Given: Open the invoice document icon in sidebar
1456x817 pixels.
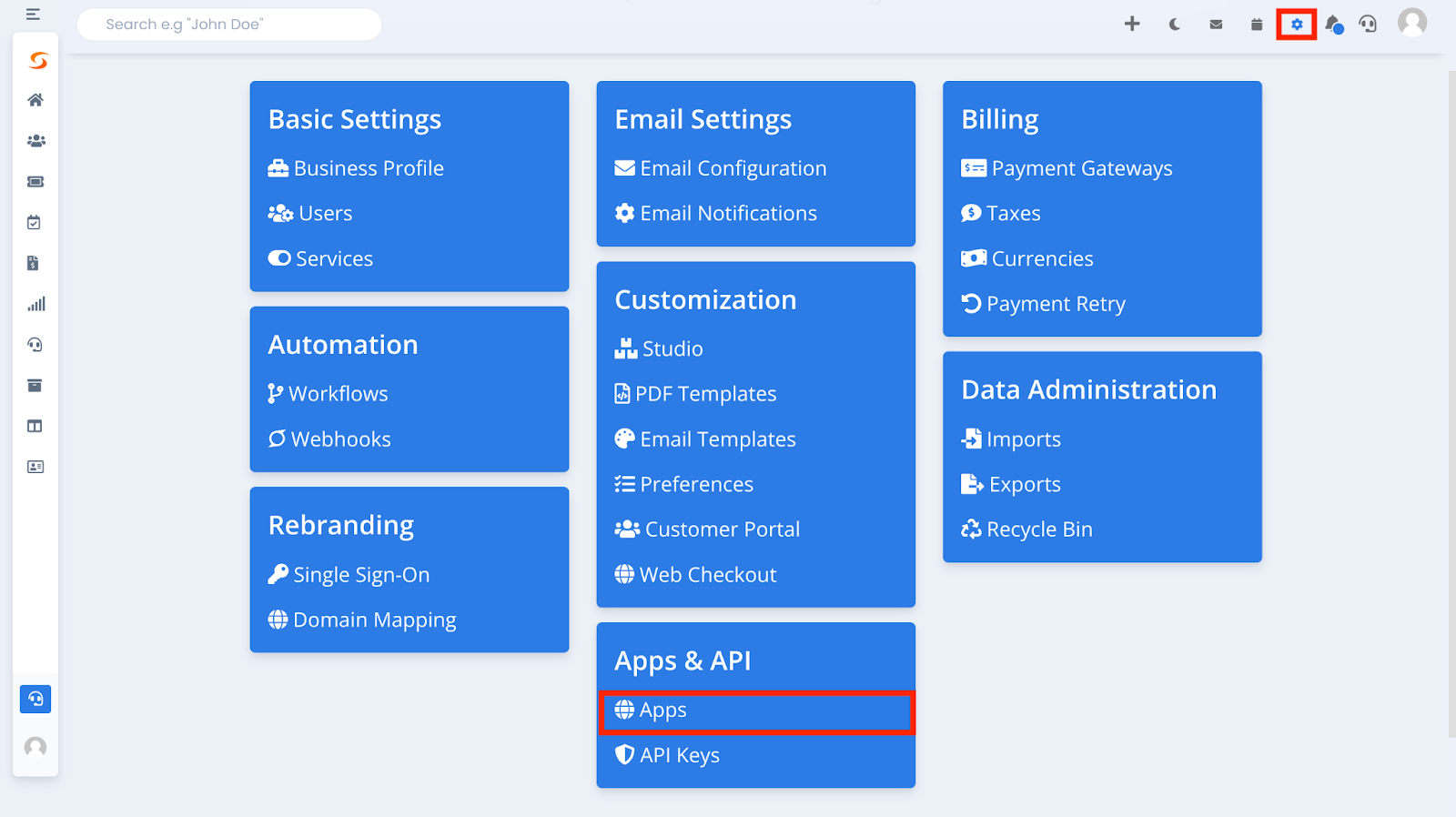Looking at the screenshot, I should 34,263.
